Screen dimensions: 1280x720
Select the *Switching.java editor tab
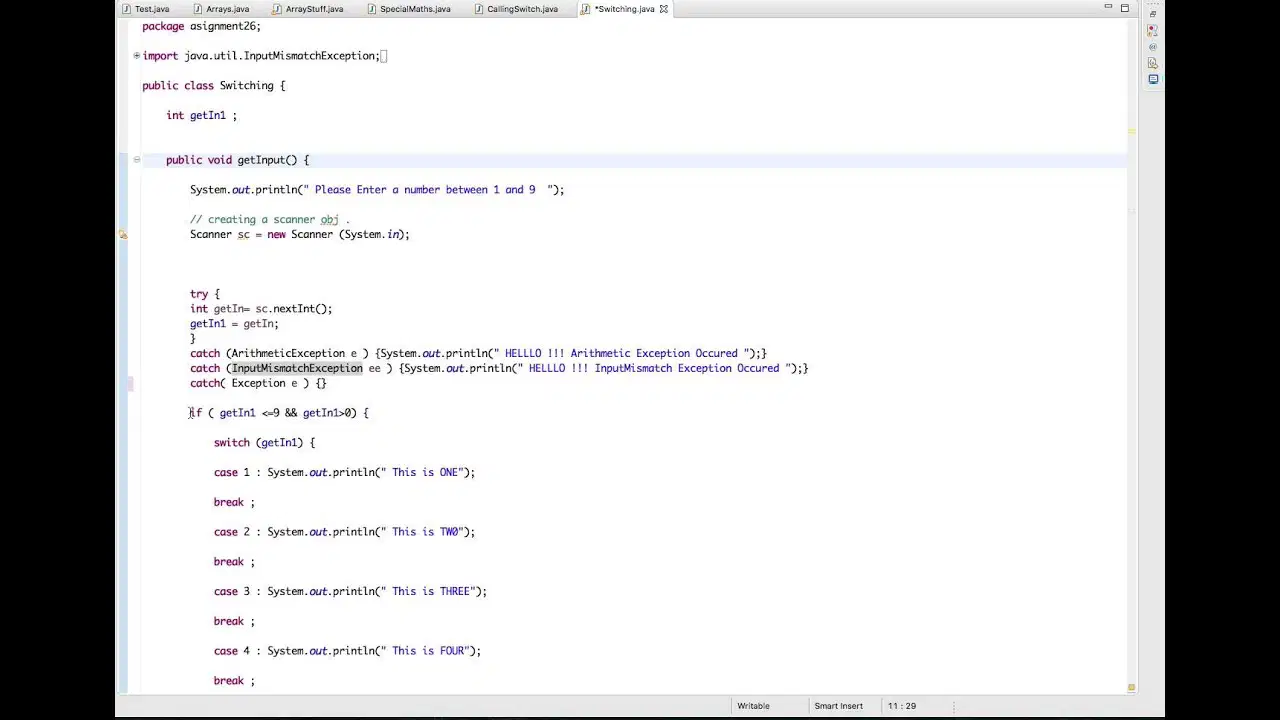tap(624, 9)
